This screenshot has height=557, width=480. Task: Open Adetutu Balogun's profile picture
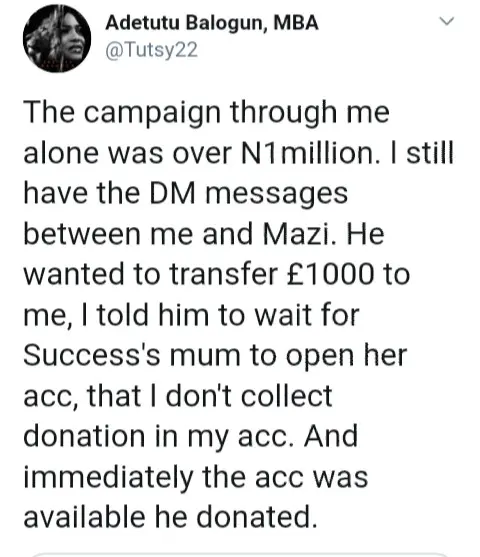coord(57,38)
